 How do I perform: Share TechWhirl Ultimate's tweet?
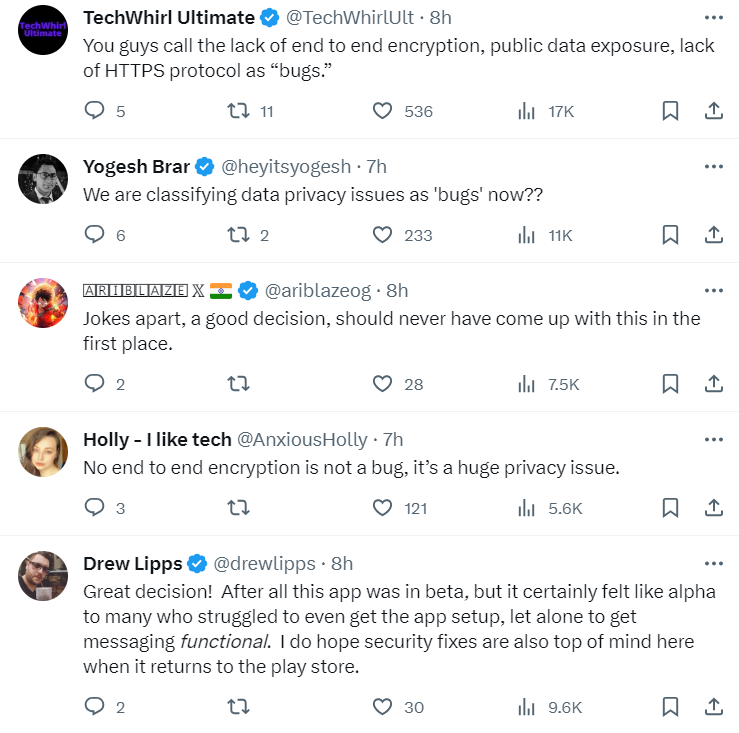[714, 111]
